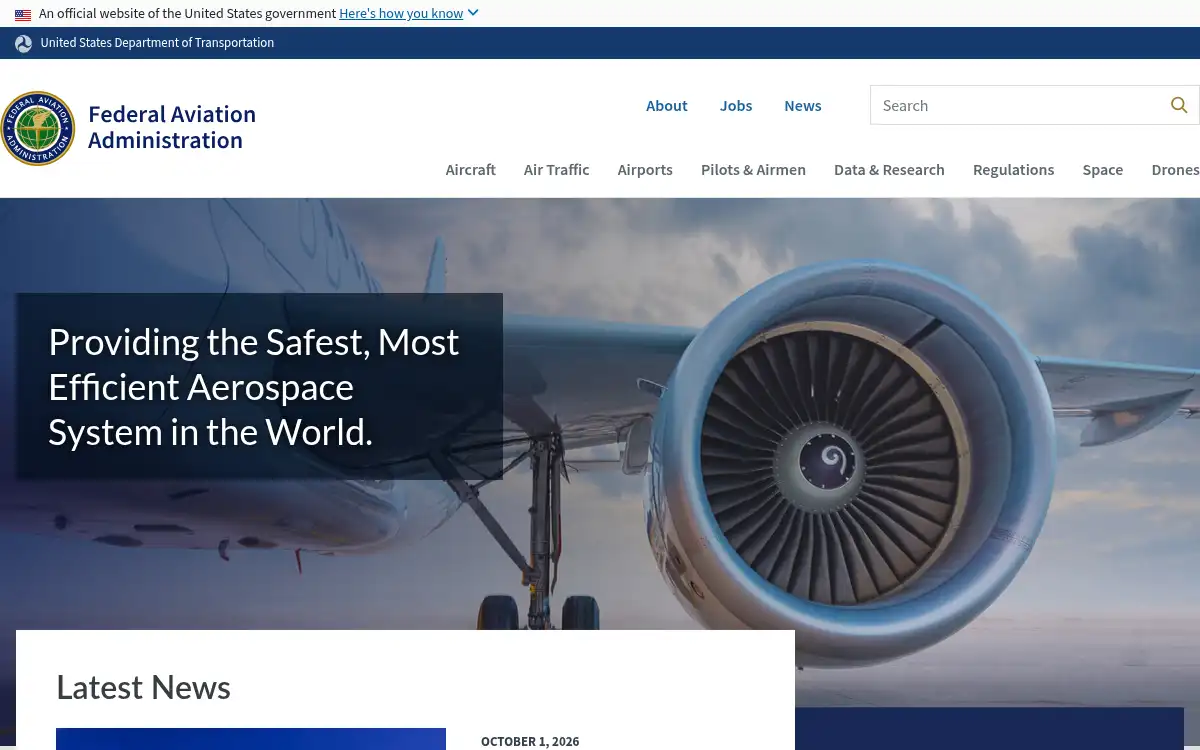Click the FAA seal logo
Screen dimensions: 1200x750
point(37,128)
